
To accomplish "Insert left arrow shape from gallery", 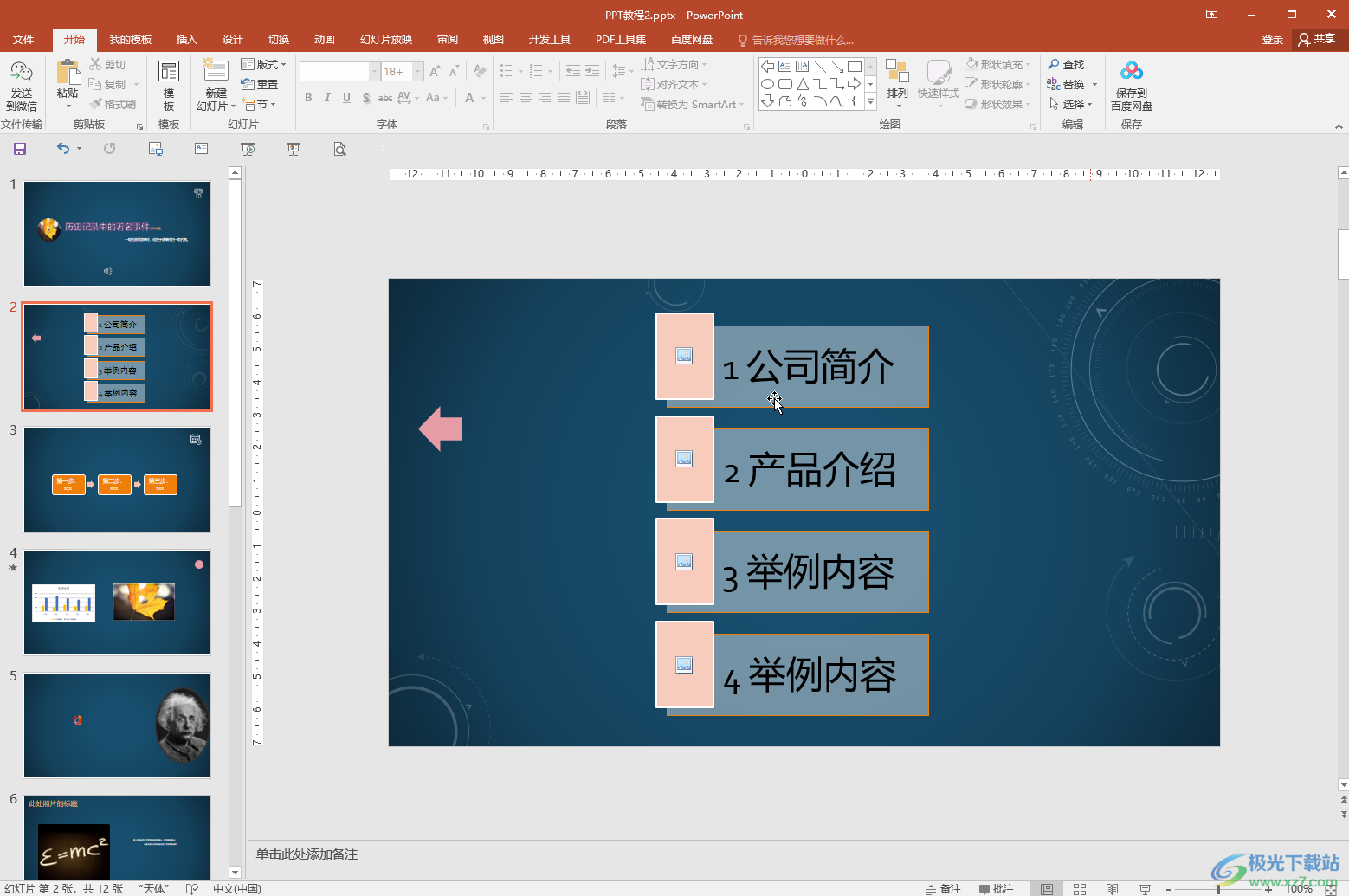I will 767,66.
